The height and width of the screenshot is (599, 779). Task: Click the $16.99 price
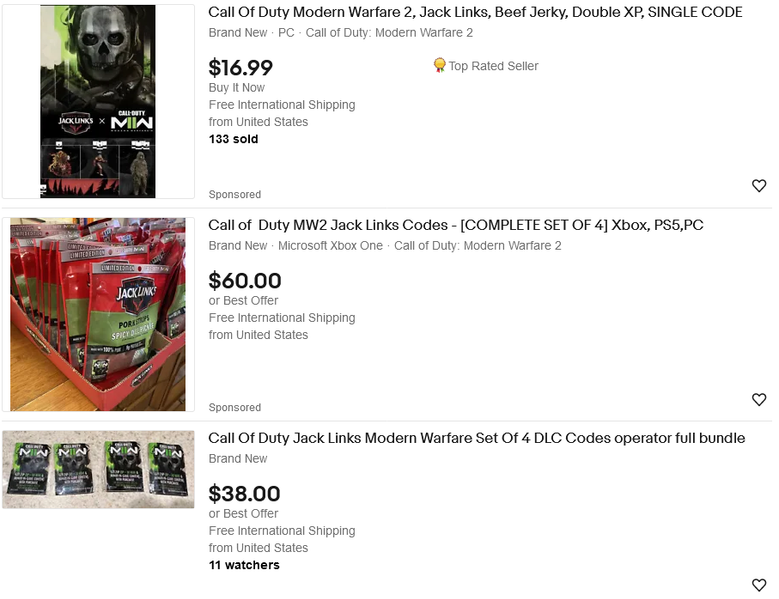click(240, 68)
